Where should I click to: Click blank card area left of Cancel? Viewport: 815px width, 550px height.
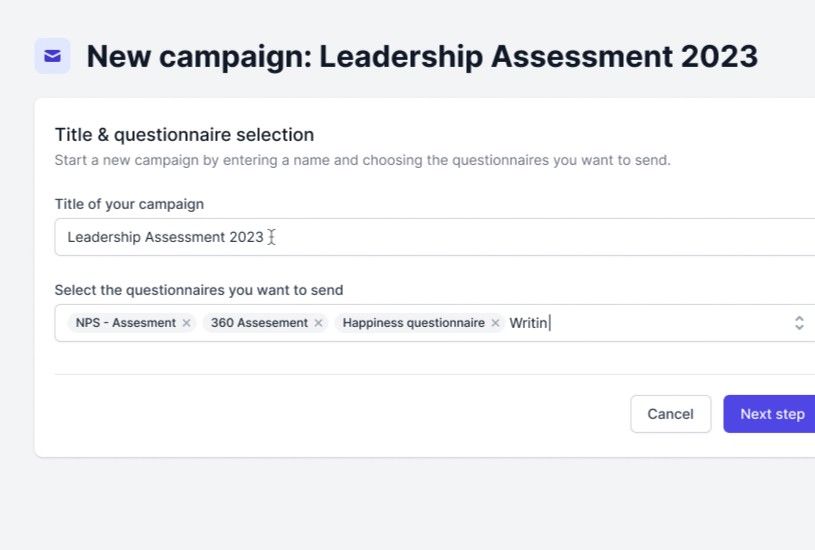tap(330, 414)
